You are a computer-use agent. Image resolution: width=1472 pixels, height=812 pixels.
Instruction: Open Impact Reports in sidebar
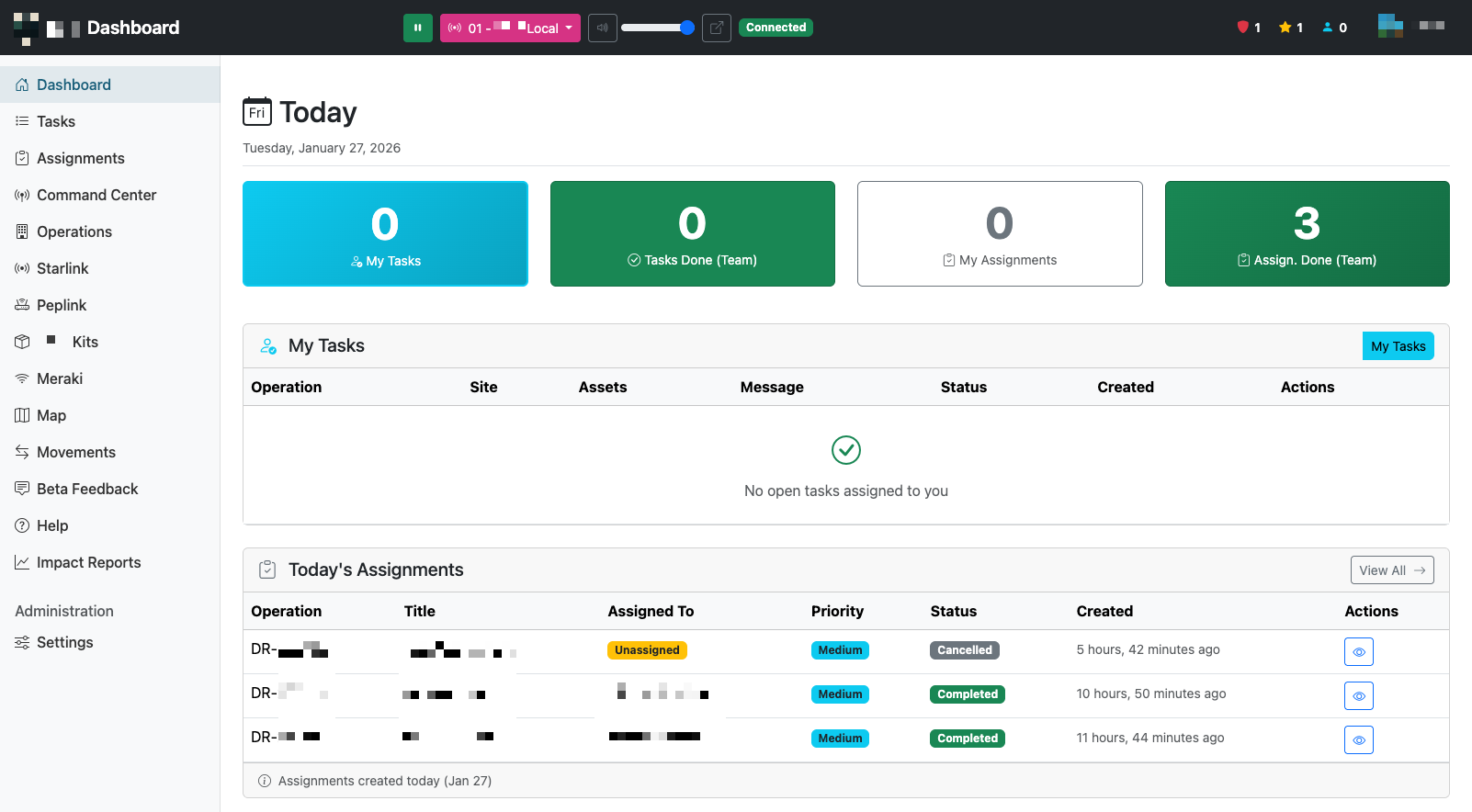(x=110, y=562)
